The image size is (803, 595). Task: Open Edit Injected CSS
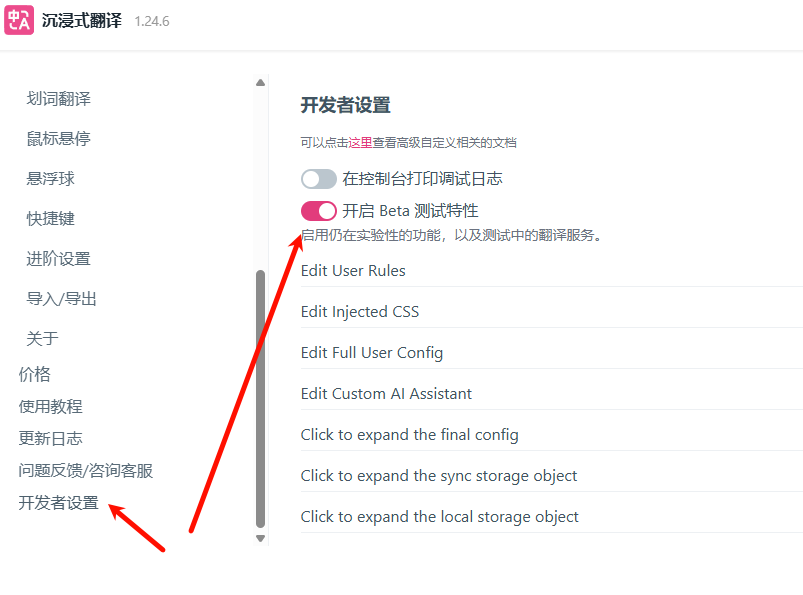(360, 312)
